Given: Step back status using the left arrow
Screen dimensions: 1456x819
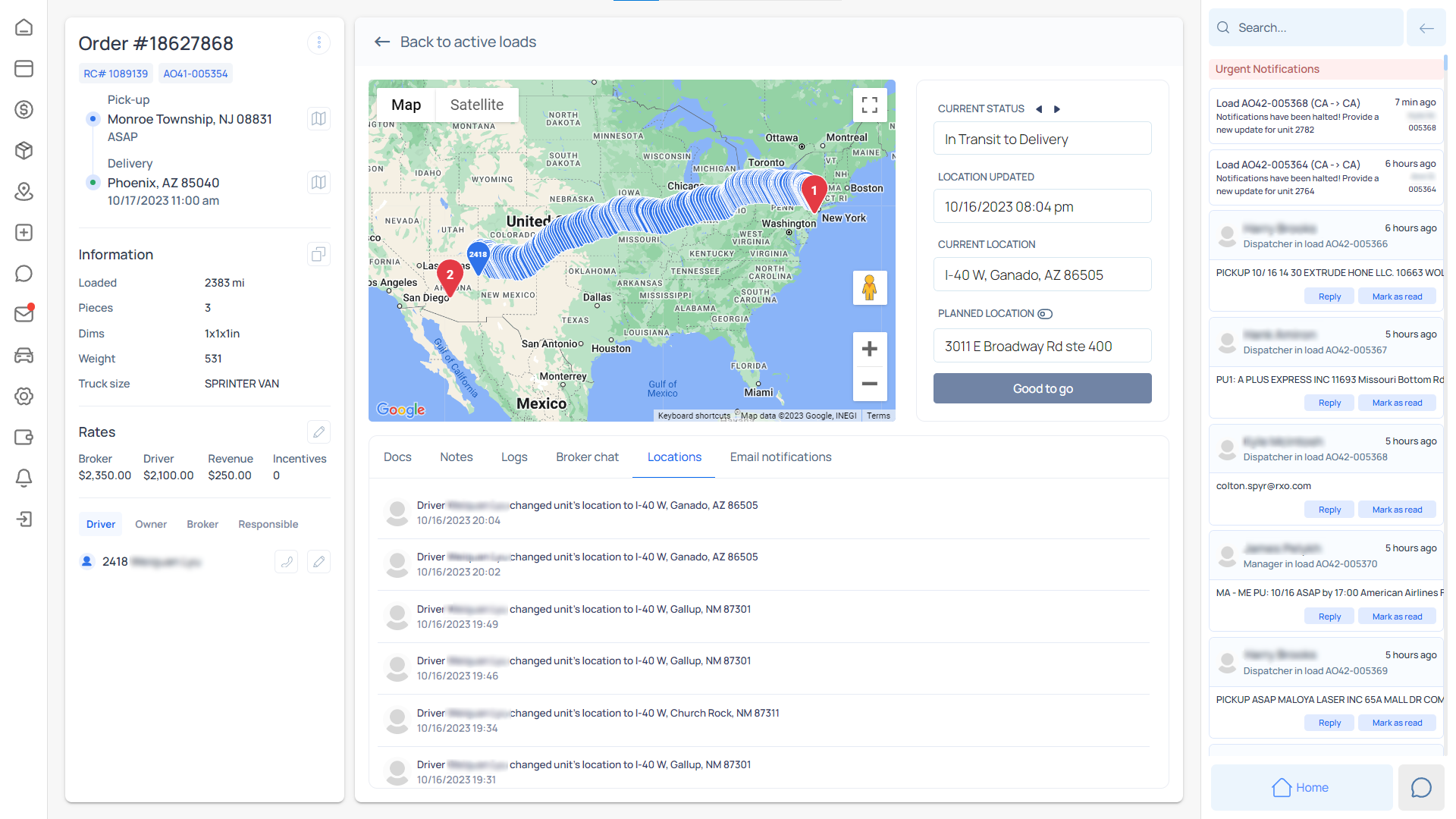Looking at the screenshot, I should click(1039, 108).
